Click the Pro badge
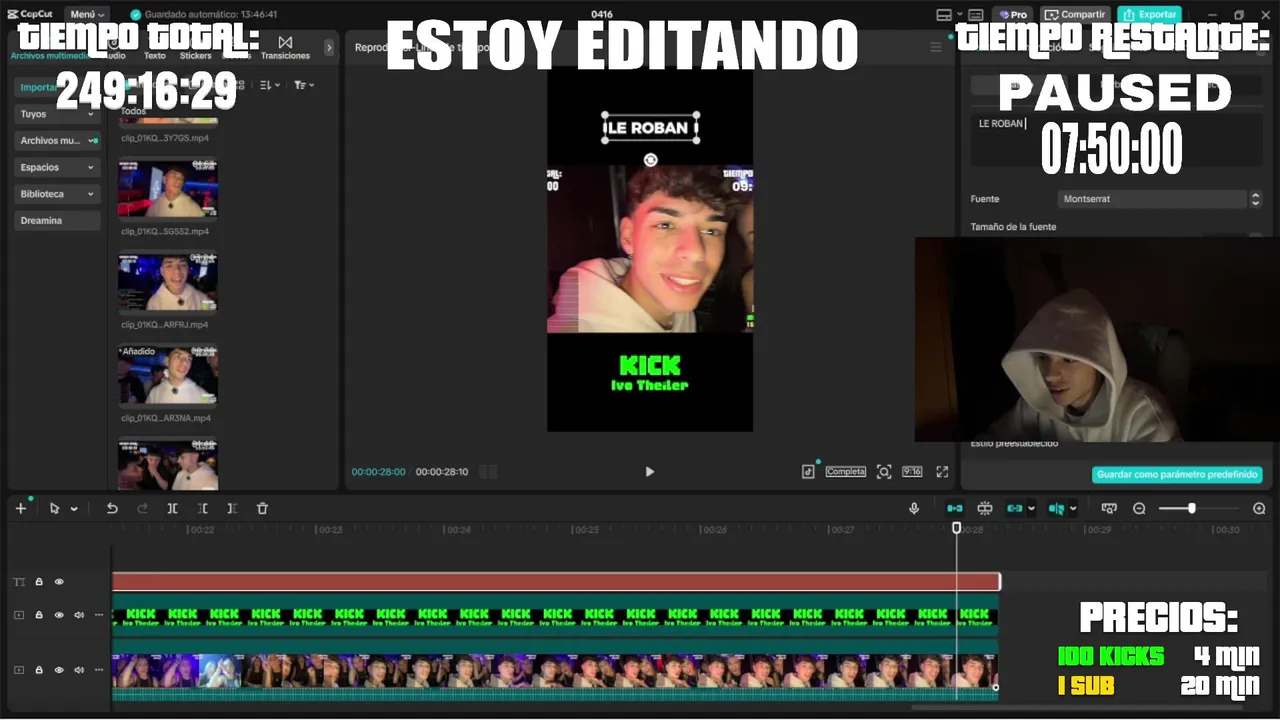The height and width of the screenshot is (720, 1280). tap(1013, 15)
